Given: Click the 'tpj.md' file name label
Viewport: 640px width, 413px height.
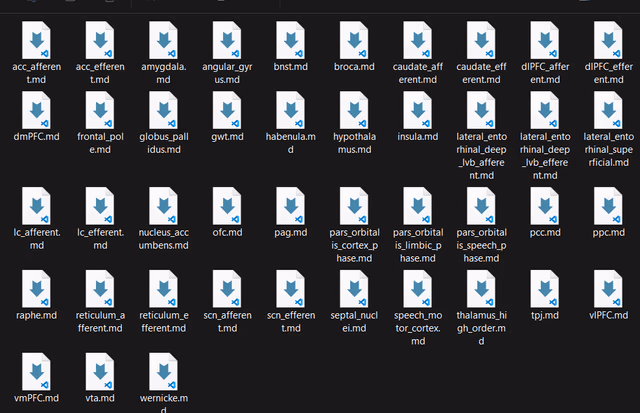Looking at the screenshot, I should (x=545, y=315).
